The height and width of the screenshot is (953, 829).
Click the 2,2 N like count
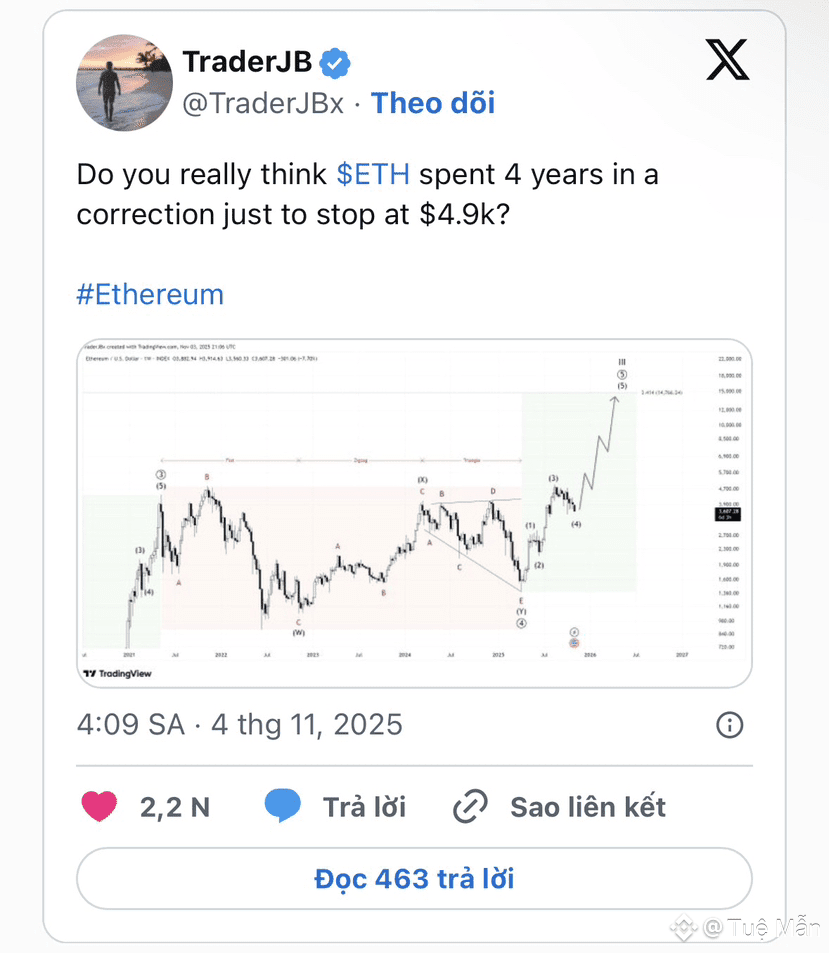[x=175, y=806]
